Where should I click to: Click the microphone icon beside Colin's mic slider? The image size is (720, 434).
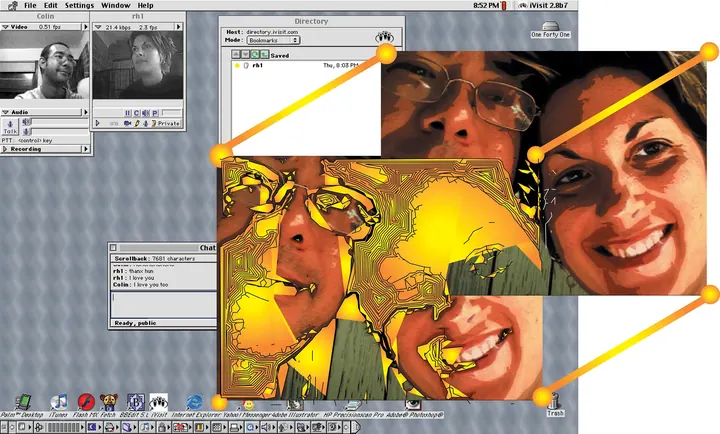(27, 132)
